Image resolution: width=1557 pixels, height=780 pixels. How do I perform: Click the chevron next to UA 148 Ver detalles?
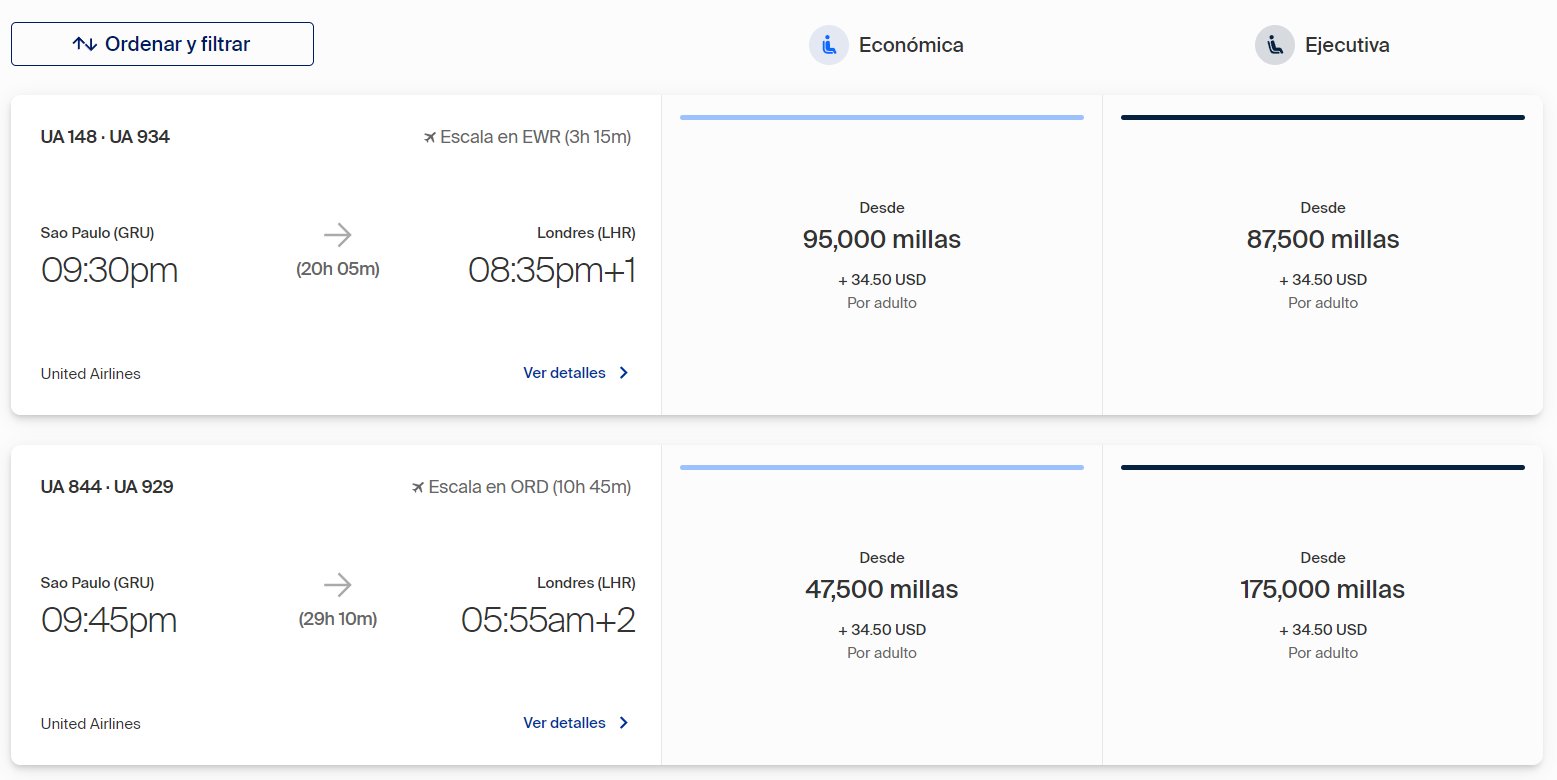pos(624,373)
